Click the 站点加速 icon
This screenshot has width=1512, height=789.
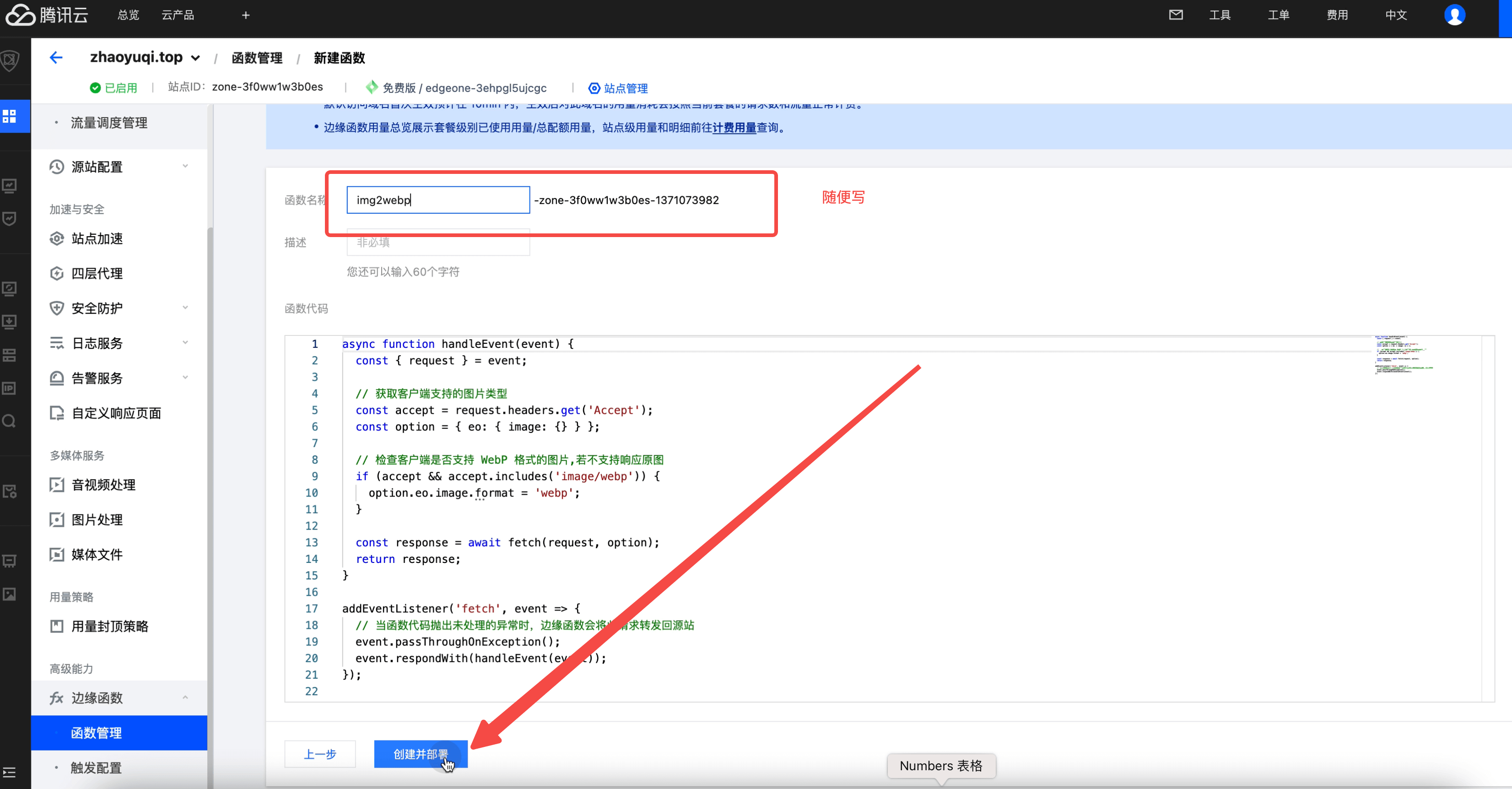coord(56,238)
